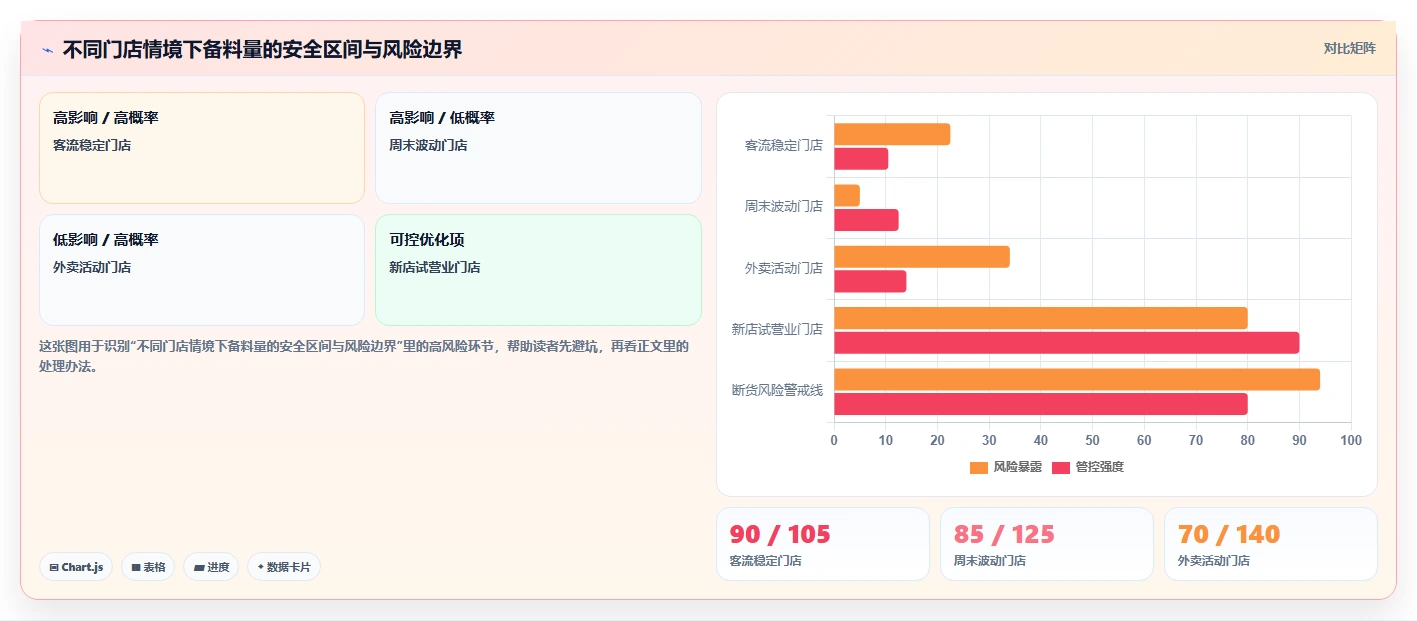The image size is (1417, 621).
Task: Click the red bar for 断货风险警戒线
Action: tap(1041, 404)
